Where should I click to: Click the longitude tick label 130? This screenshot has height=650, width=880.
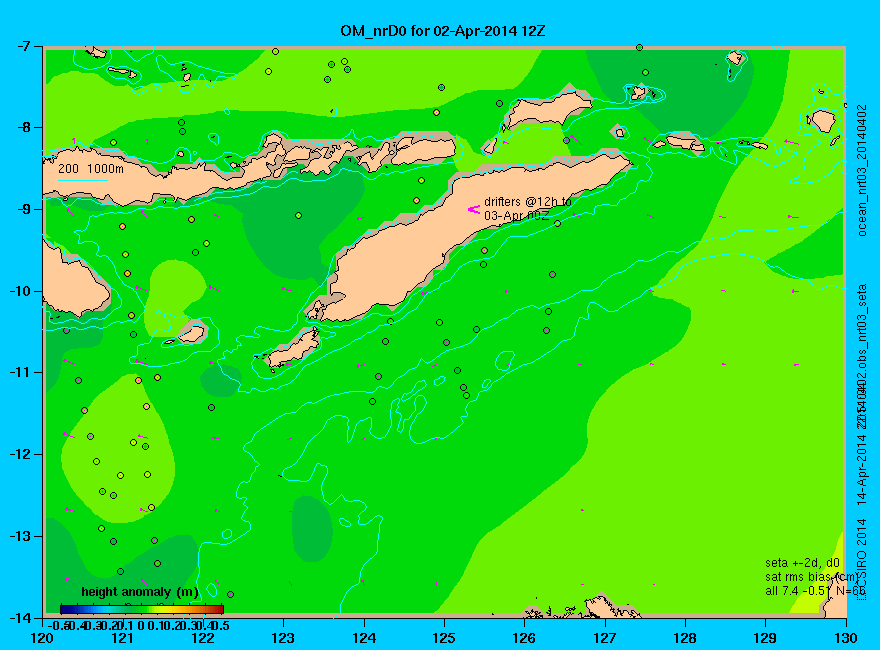[846, 638]
